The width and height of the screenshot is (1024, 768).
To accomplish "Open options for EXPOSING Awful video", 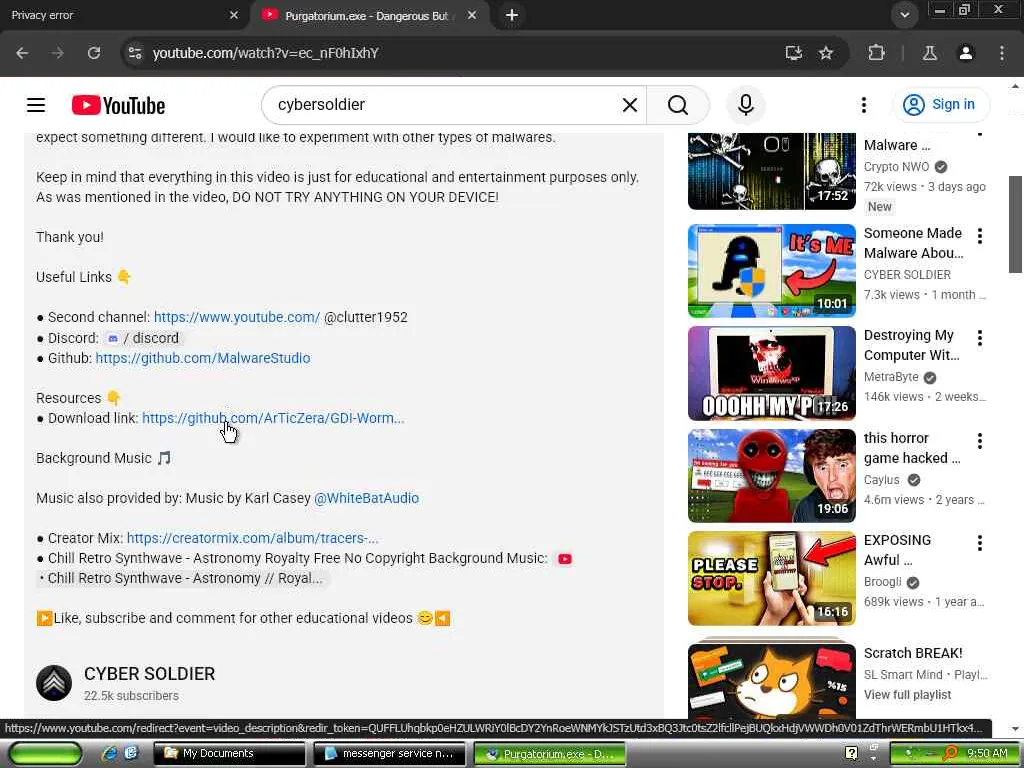I will 980,543.
